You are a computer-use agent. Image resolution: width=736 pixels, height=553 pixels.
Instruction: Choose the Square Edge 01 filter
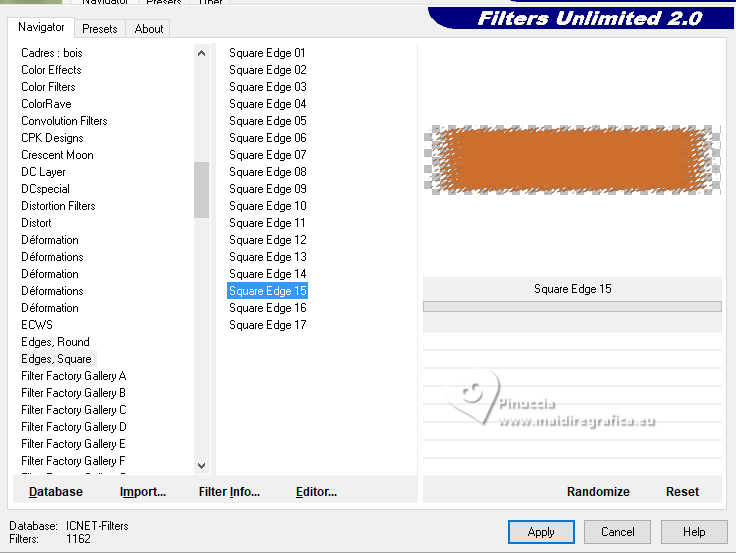267,53
